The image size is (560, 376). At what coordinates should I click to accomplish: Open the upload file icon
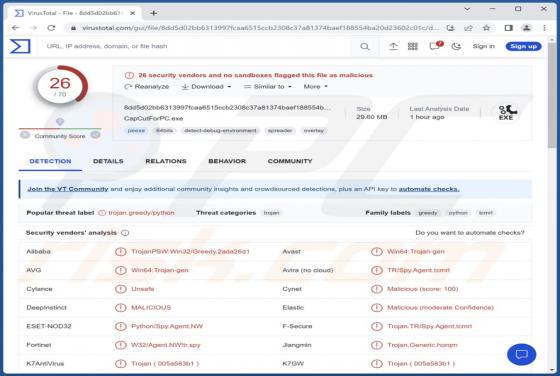[393, 46]
